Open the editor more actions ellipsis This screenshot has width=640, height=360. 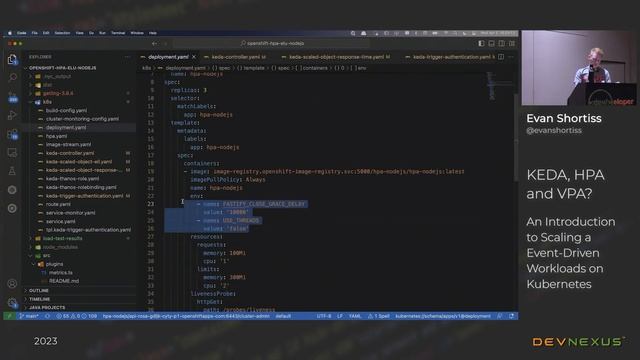tap(511, 57)
